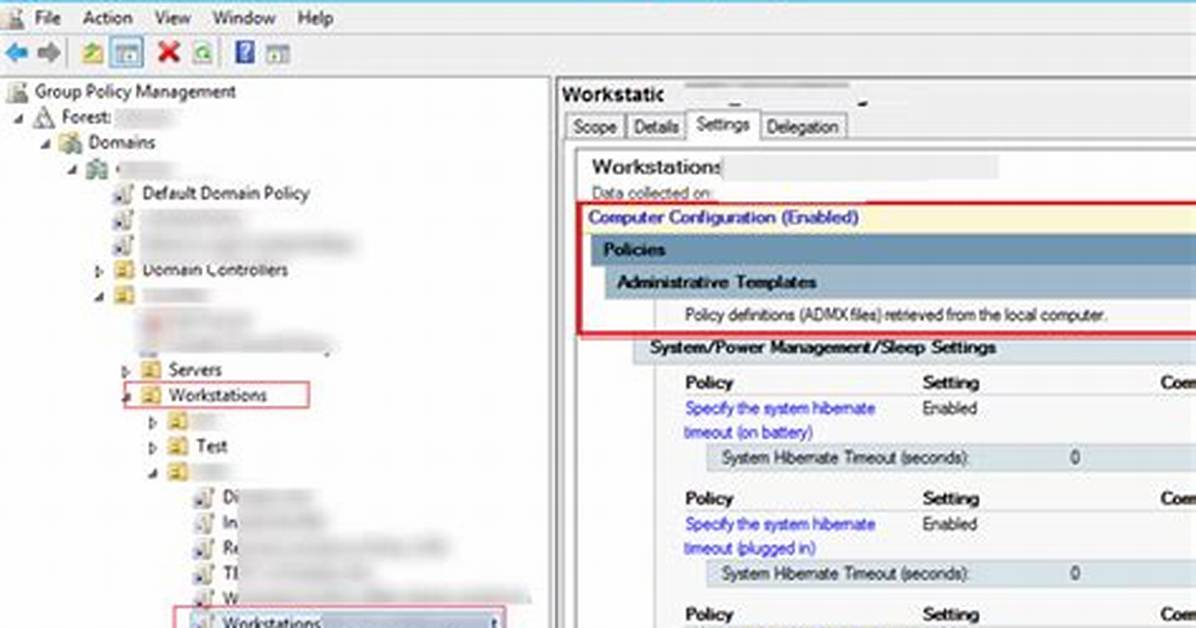The height and width of the screenshot is (628, 1196).
Task: Collapse the Domains tree node
Action: [47, 144]
